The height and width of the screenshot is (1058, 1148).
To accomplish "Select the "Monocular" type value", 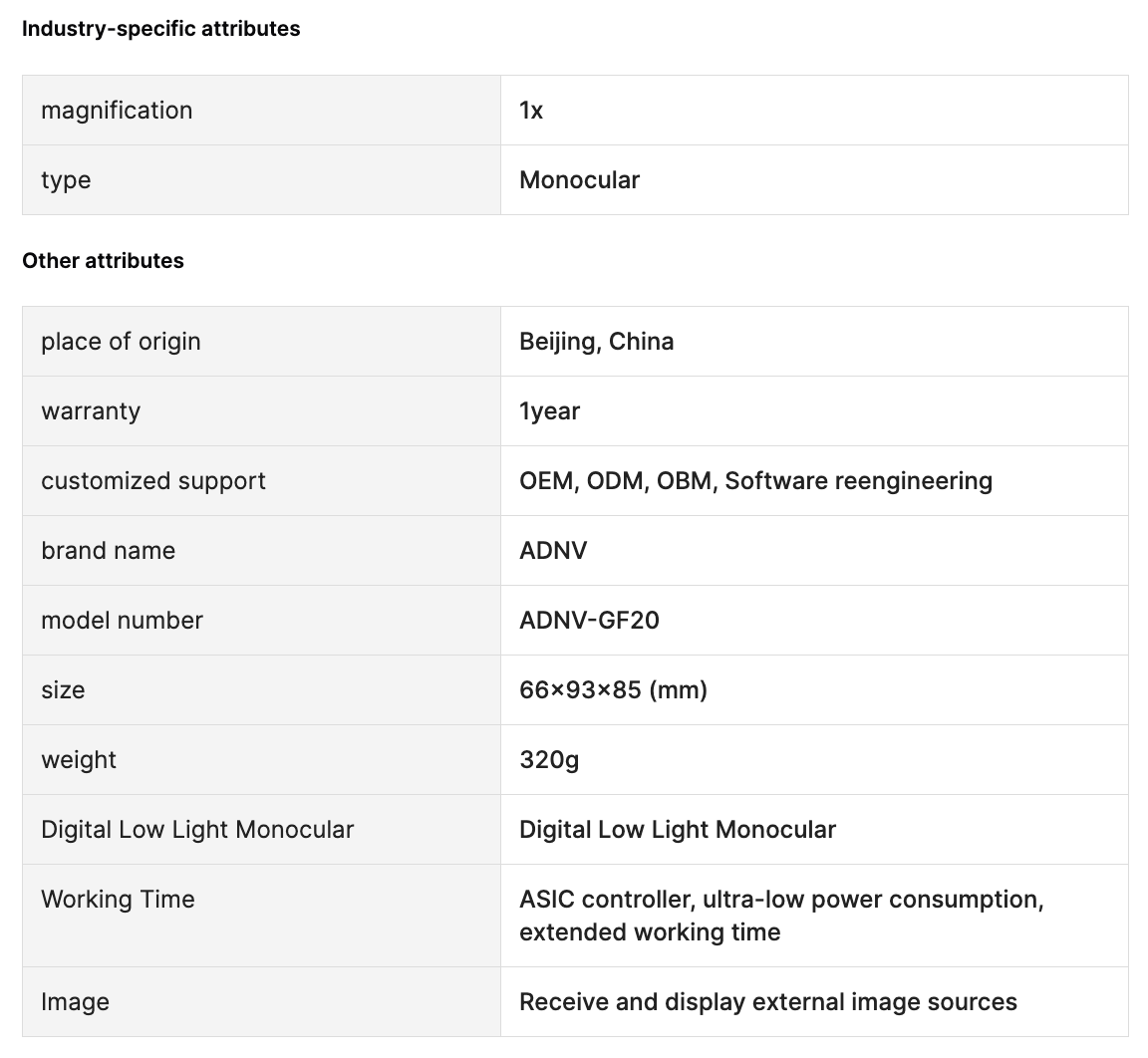I will coord(579,180).
